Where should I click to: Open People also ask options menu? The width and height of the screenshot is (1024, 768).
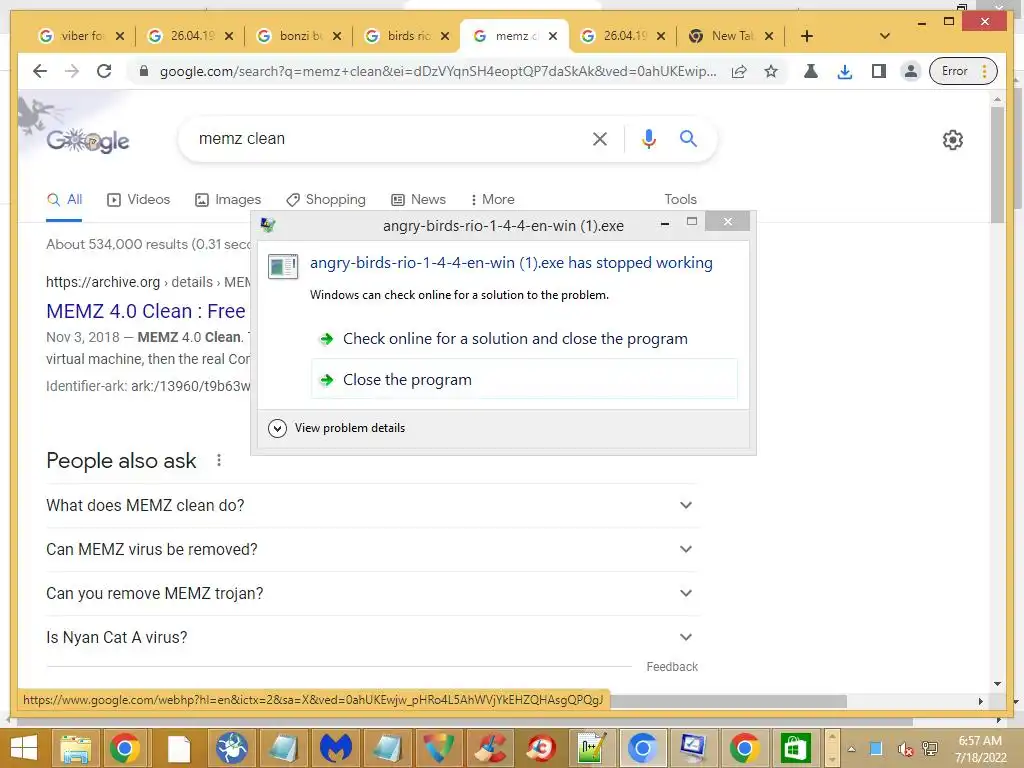(219, 460)
